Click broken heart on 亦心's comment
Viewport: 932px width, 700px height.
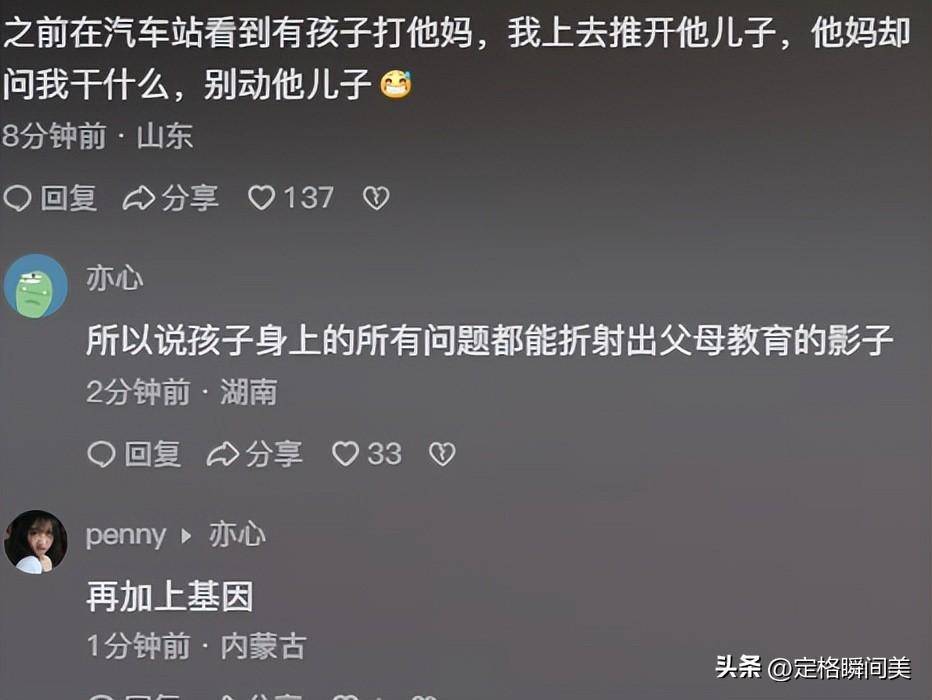click(442, 454)
